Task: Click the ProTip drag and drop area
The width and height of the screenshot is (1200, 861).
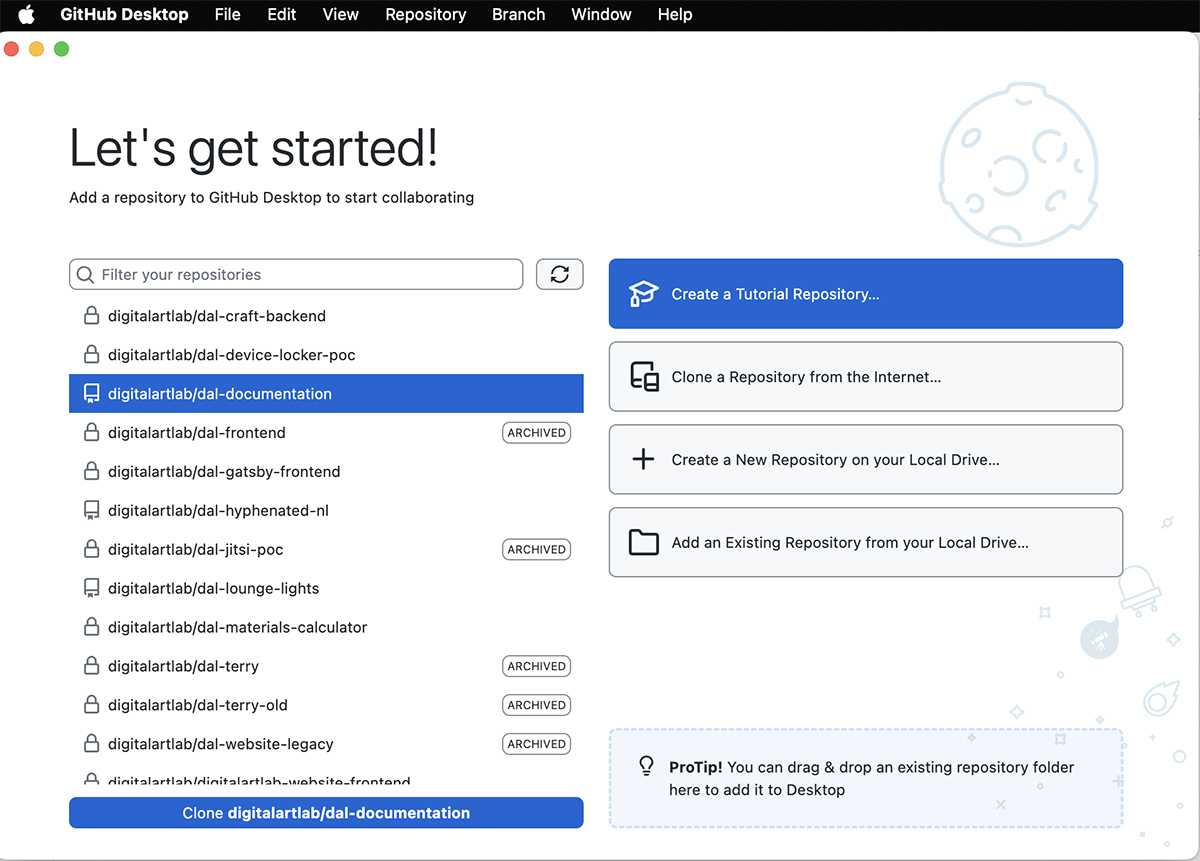Action: pyautogui.click(x=866, y=778)
